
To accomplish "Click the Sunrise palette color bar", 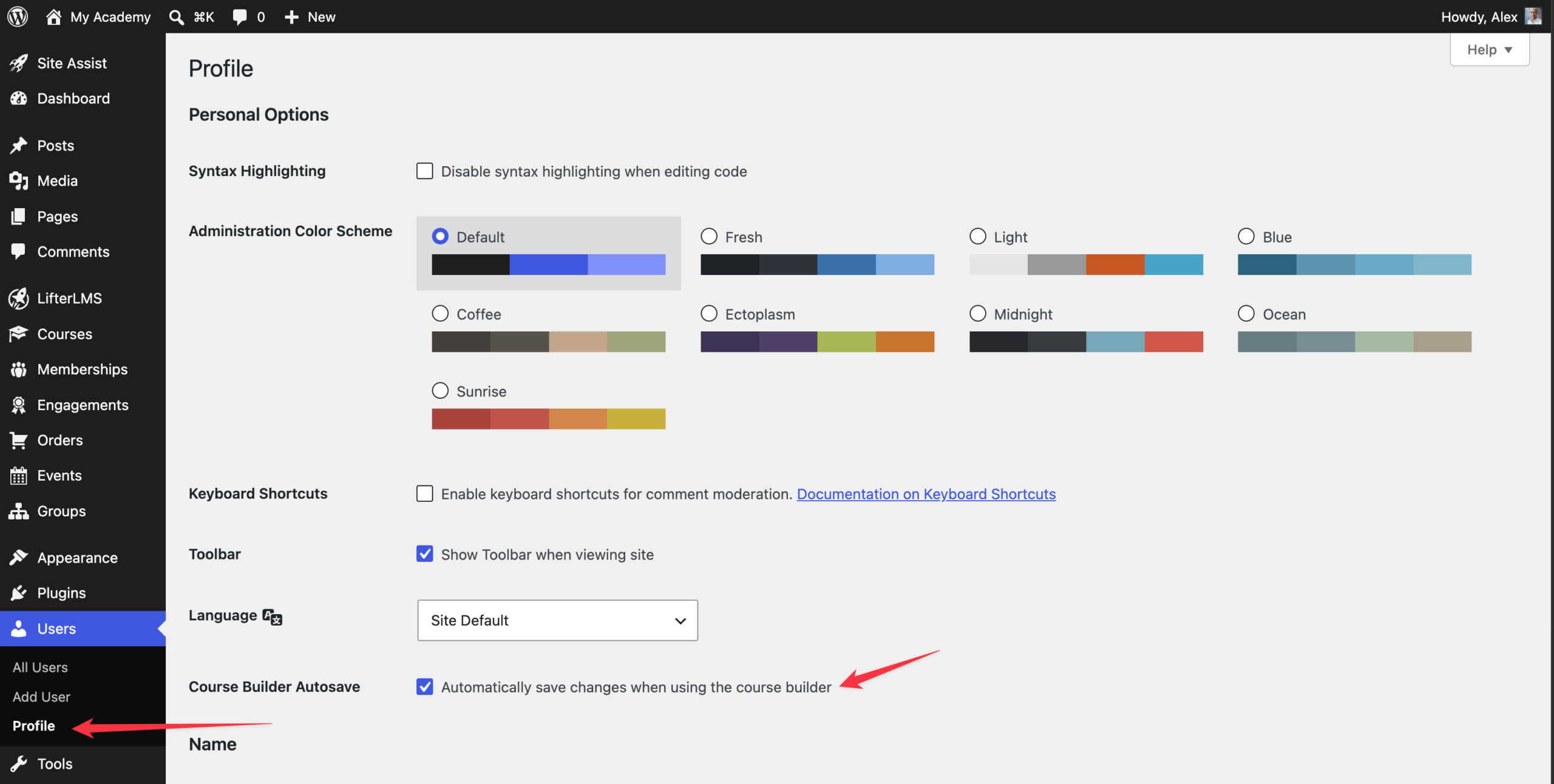I will [x=549, y=419].
